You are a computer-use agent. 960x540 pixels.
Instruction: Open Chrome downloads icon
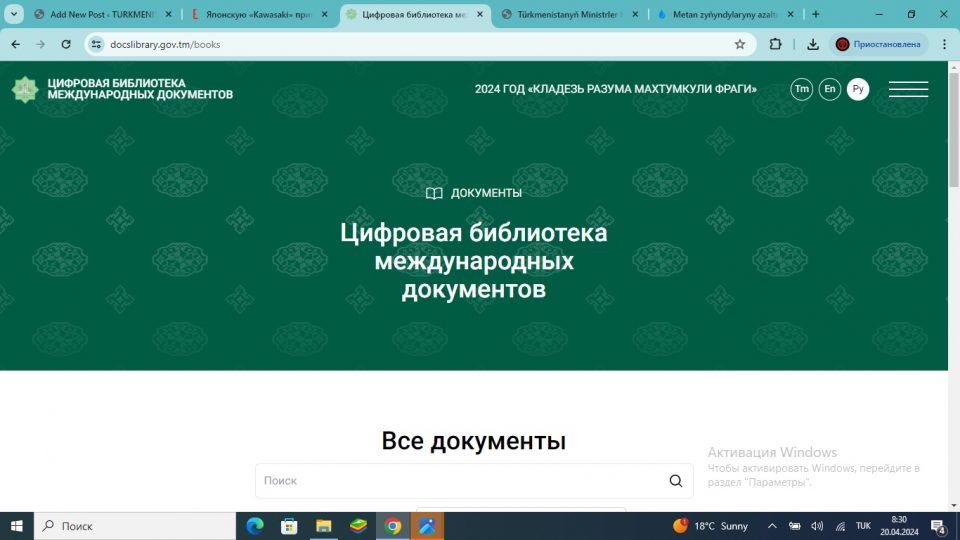pos(813,44)
